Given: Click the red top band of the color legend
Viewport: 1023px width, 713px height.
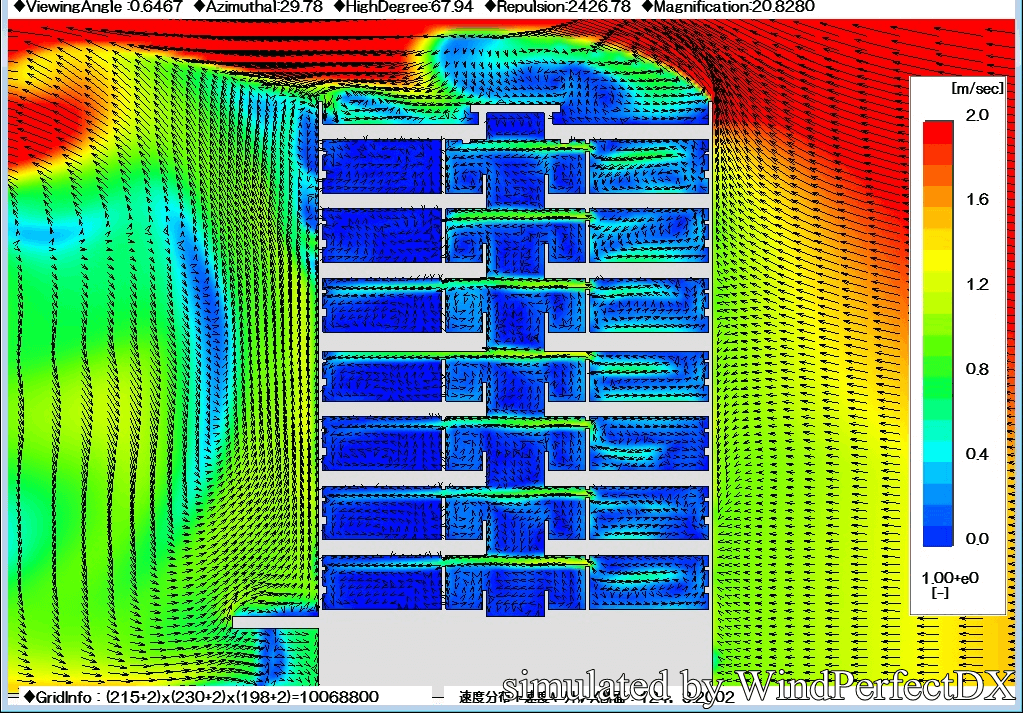Looking at the screenshot, I should (x=940, y=131).
